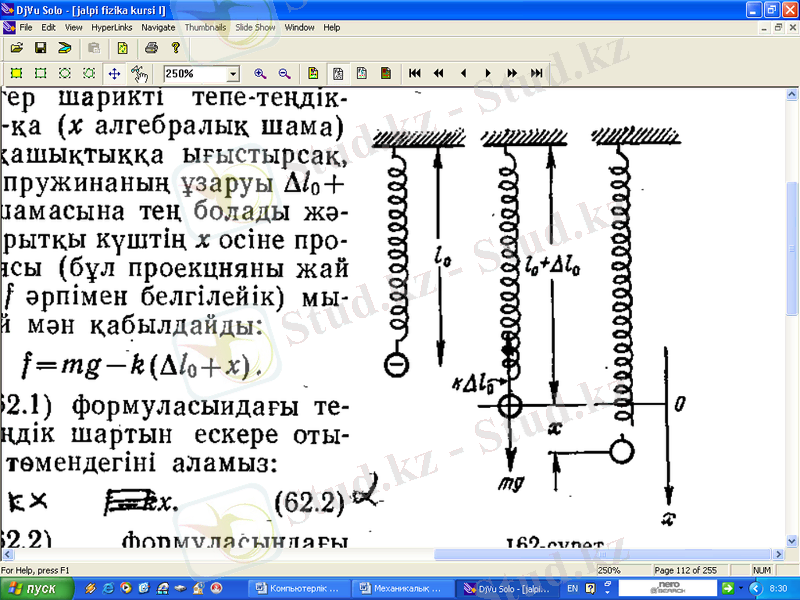The height and width of the screenshot is (600, 800).
Task: Click the help question icon in system tray
Action: point(590,589)
